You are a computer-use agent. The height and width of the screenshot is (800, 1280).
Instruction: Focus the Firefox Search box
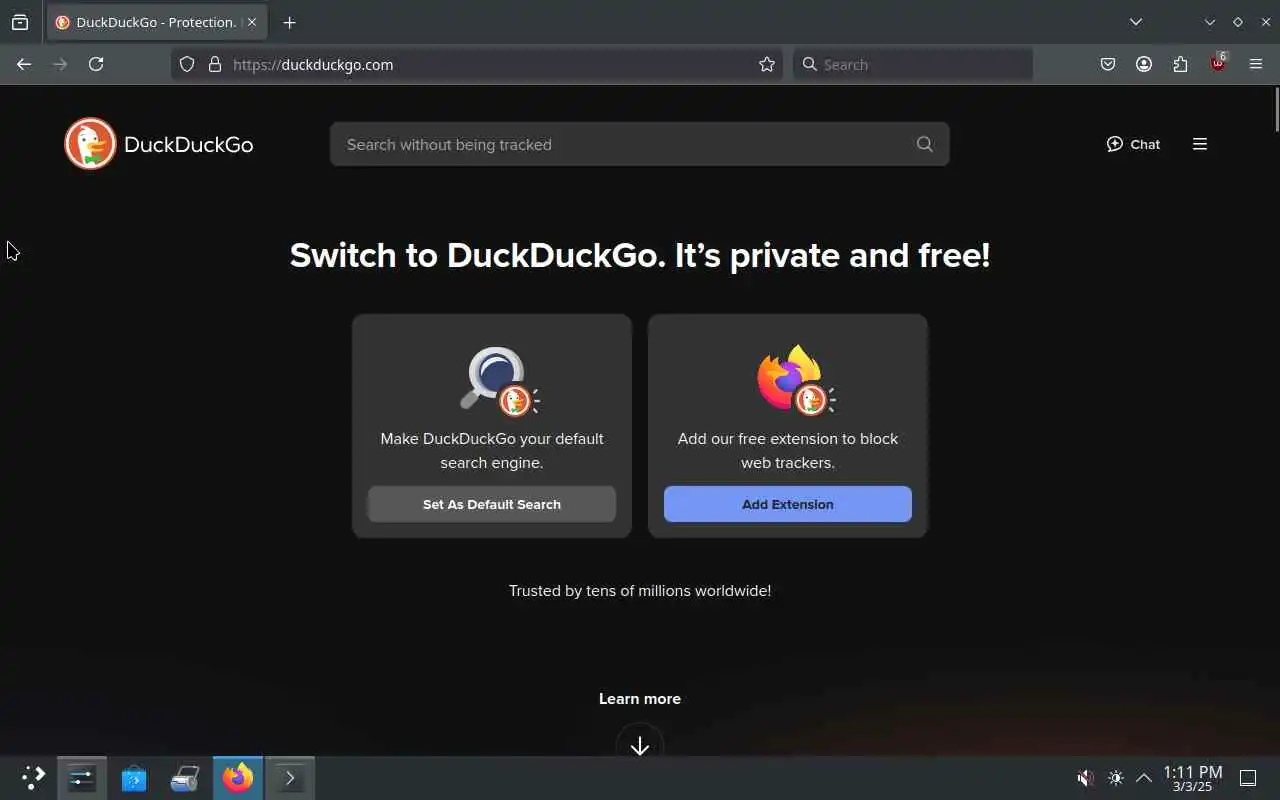tap(913, 64)
